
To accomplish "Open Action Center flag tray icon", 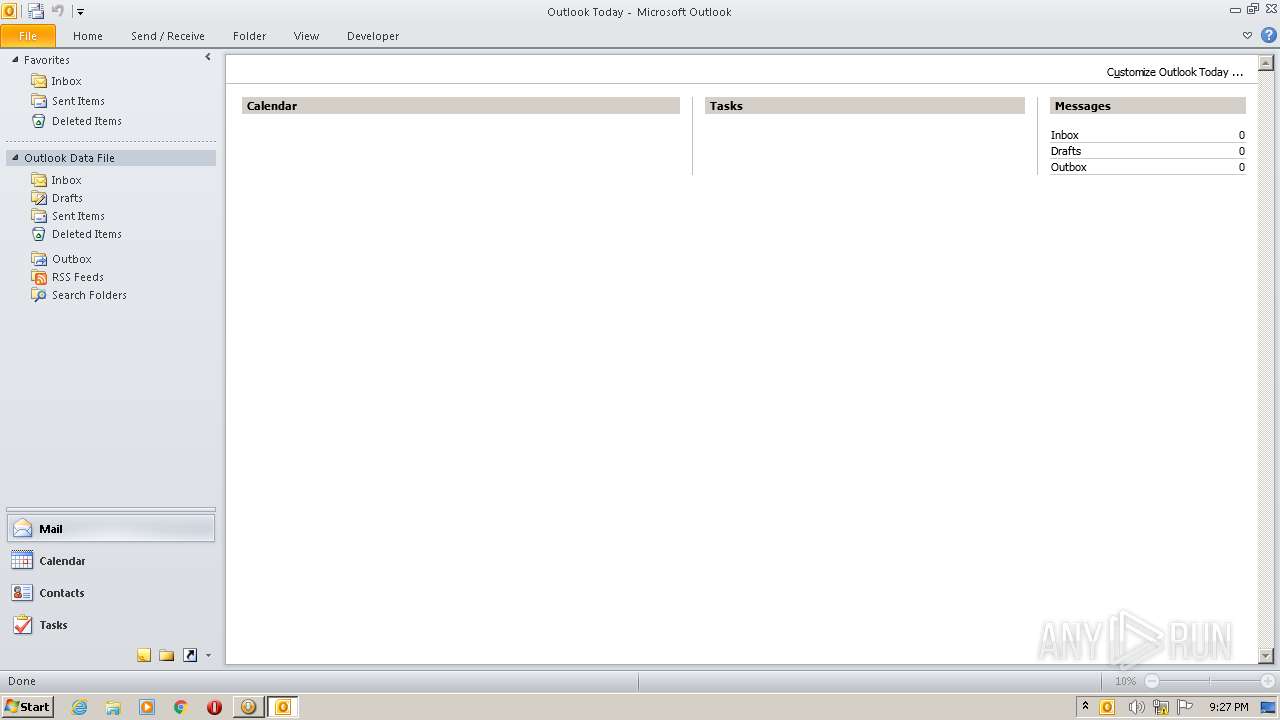I will (1185, 707).
